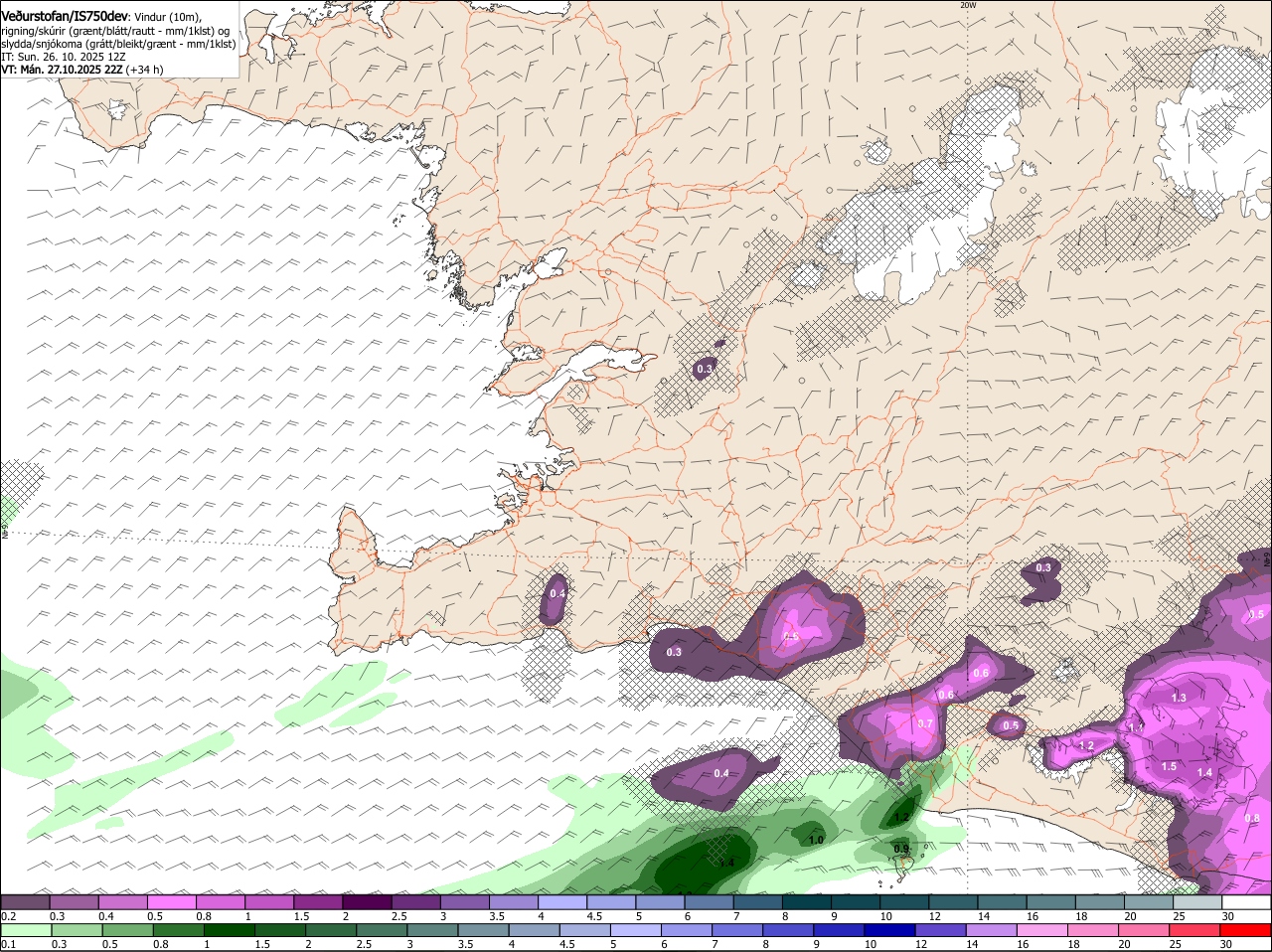
Task: Click the 0.8 value in purple area
Action: pos(1252,818)
